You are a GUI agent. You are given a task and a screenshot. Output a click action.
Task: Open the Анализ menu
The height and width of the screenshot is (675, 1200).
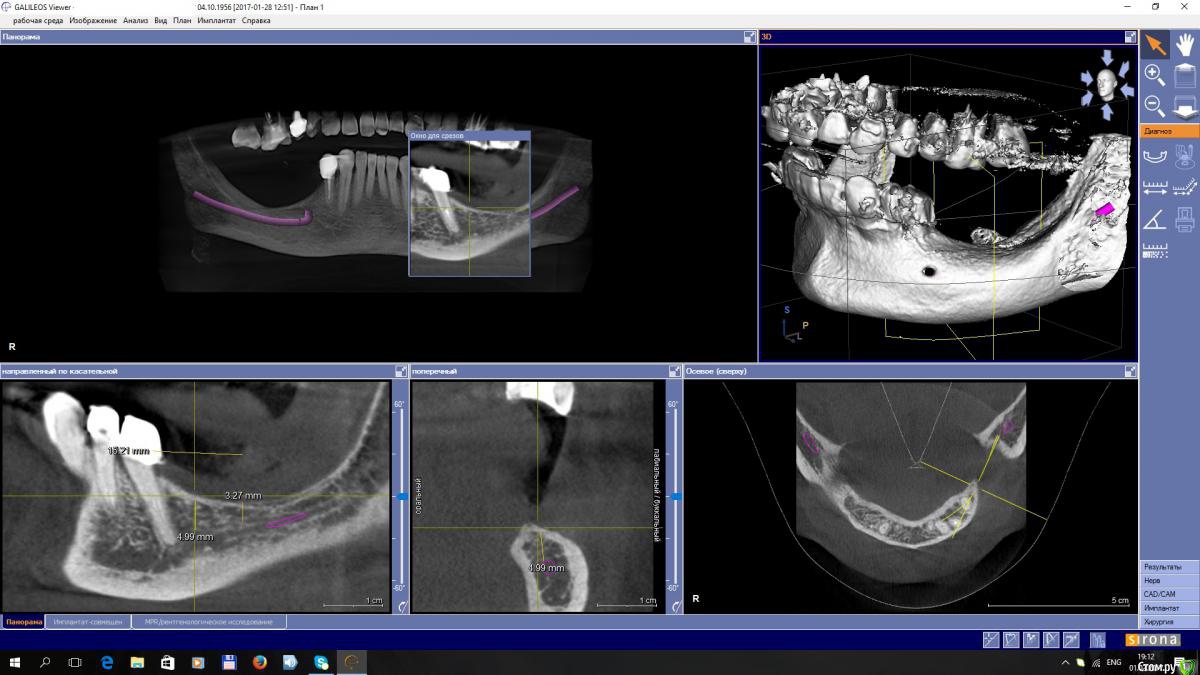[x=135, y=20]
